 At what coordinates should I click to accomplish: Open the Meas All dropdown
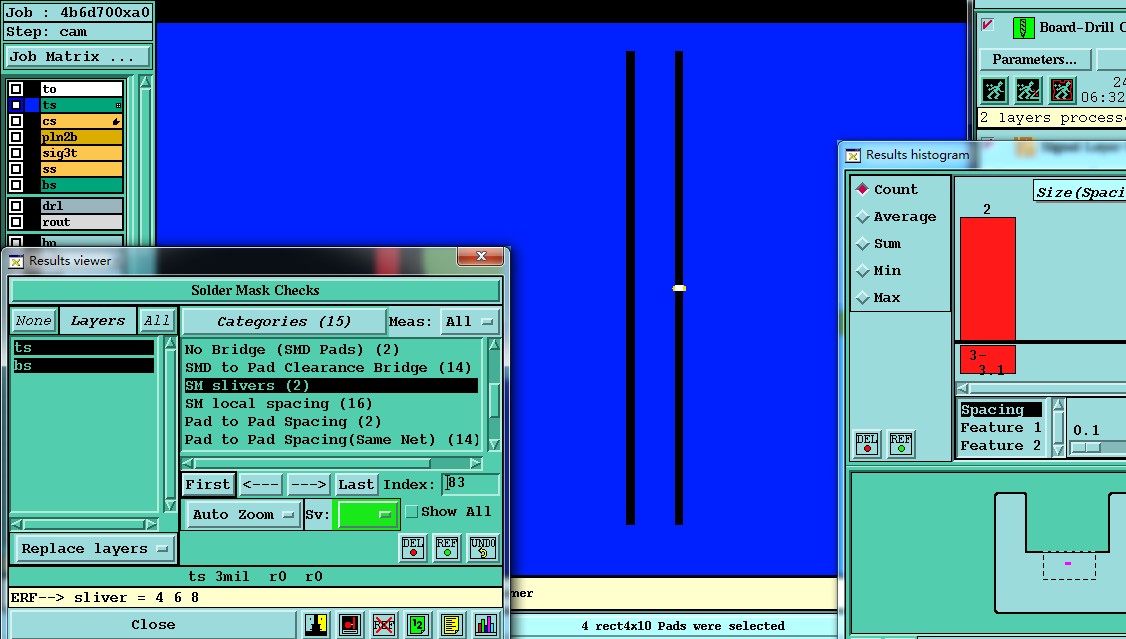click(470, 322)
